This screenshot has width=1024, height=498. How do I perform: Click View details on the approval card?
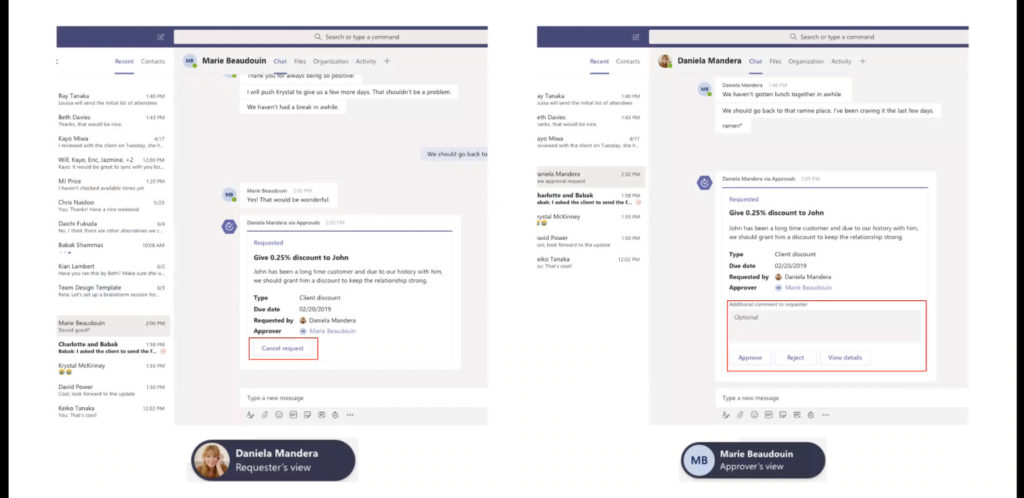pyautogui.click(x=846, y=357)
